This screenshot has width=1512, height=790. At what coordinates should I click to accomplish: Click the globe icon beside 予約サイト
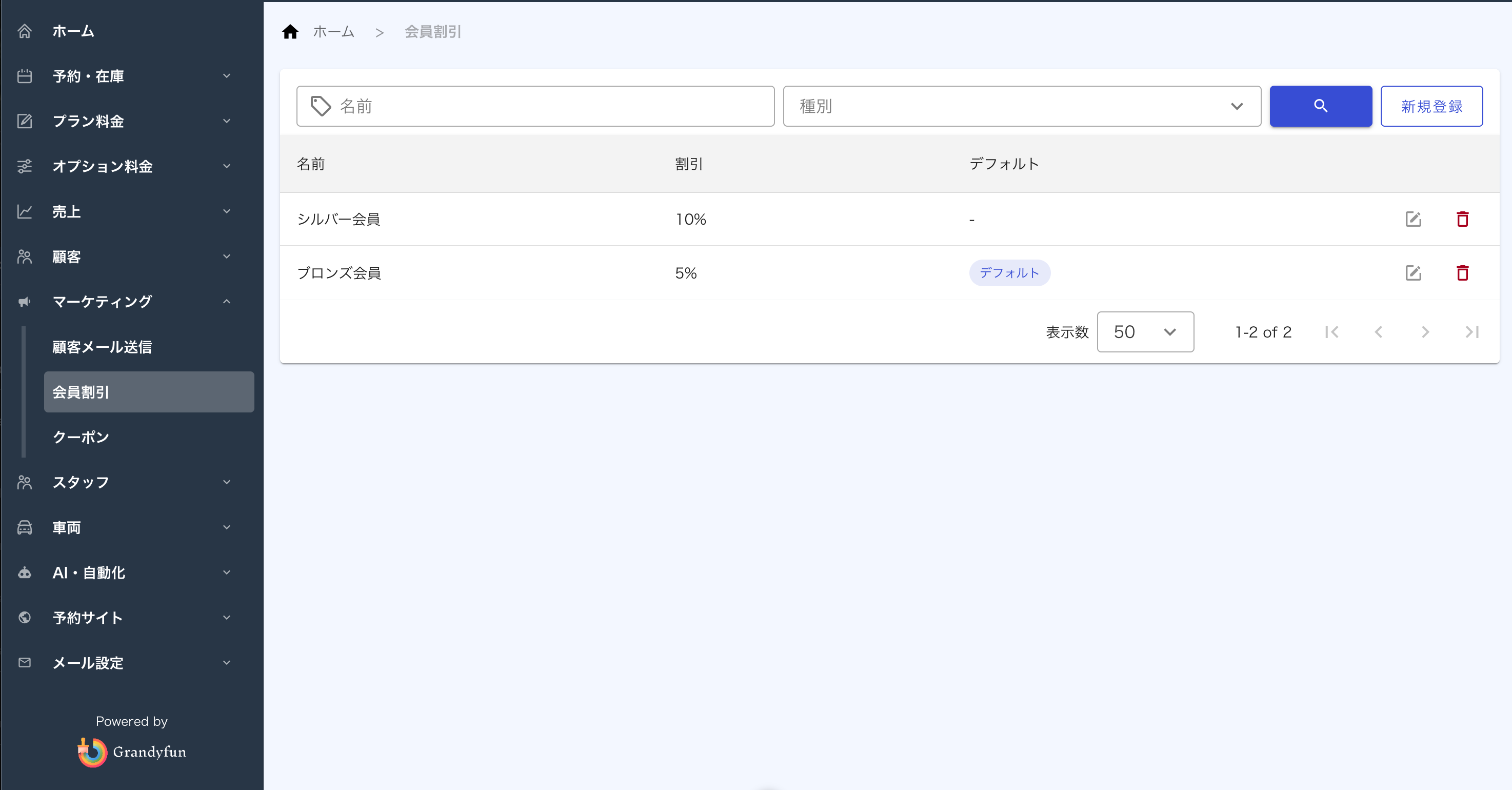click(25, 618)
